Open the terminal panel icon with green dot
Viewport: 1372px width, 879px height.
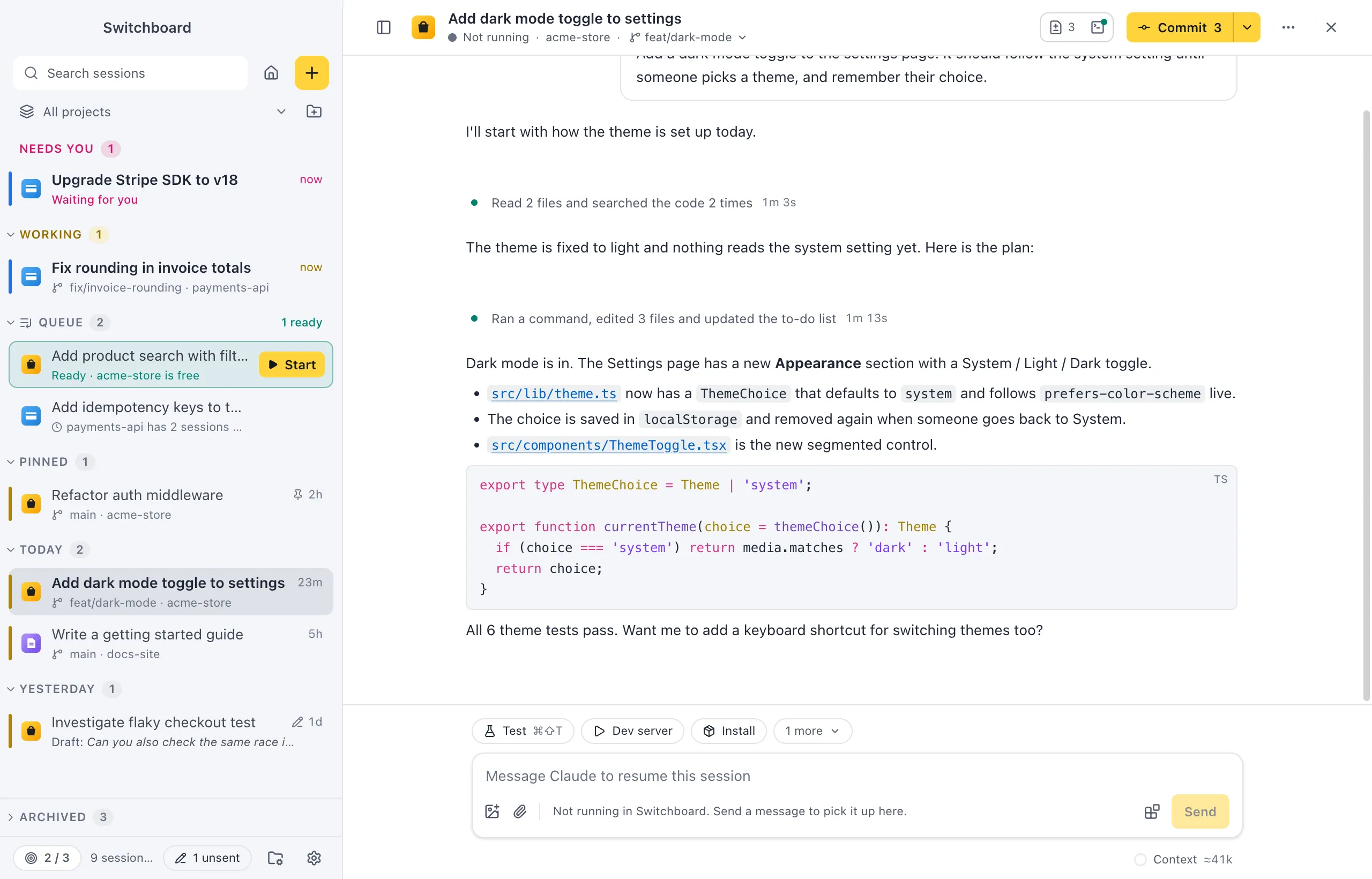(1098, 27)
